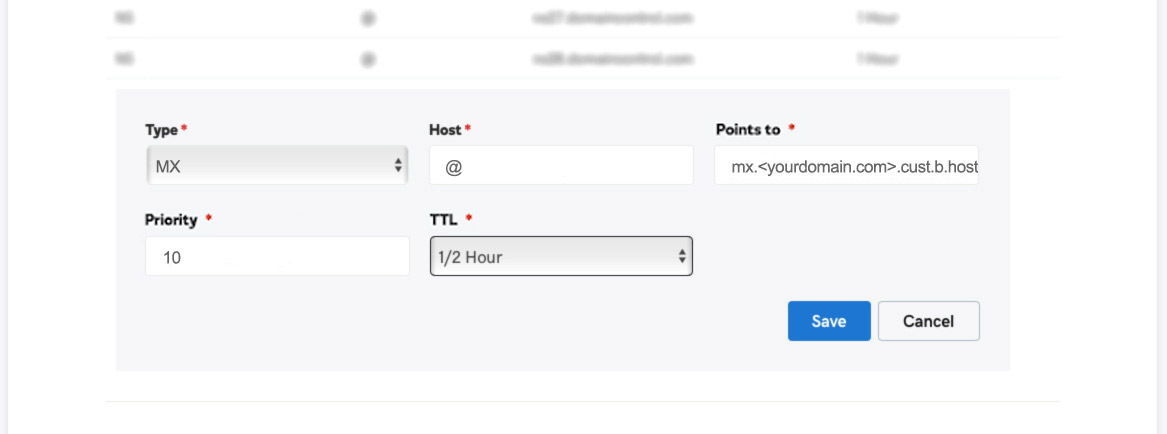Click the 1 Hour TTL in first row
This screenshot has width=1167, height=434.
tap(876, 18)
